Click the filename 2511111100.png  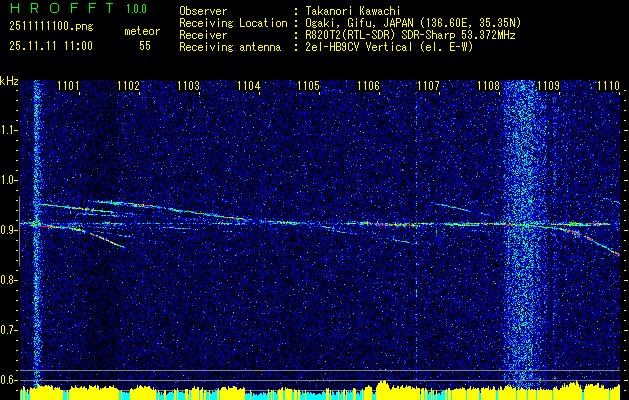coord(51,27)
